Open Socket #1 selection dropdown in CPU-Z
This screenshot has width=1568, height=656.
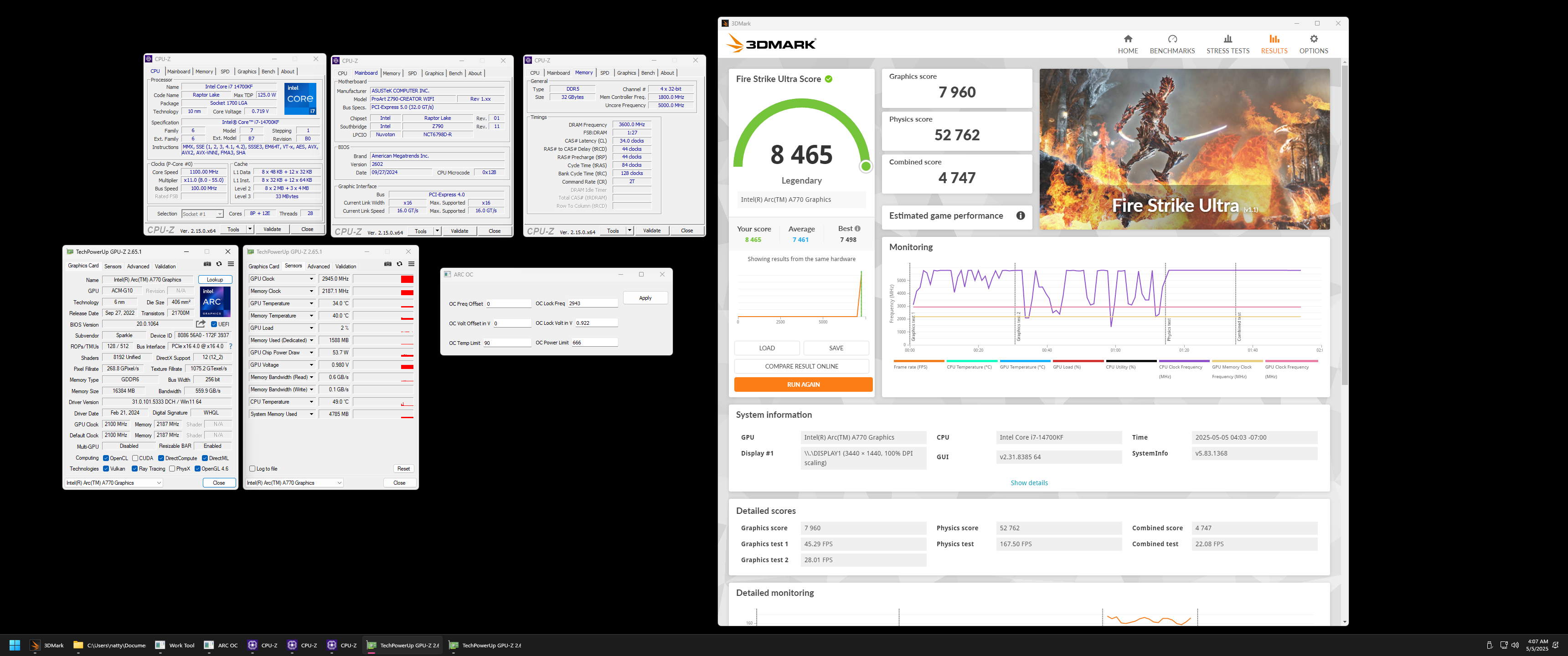tap(203, 214)
